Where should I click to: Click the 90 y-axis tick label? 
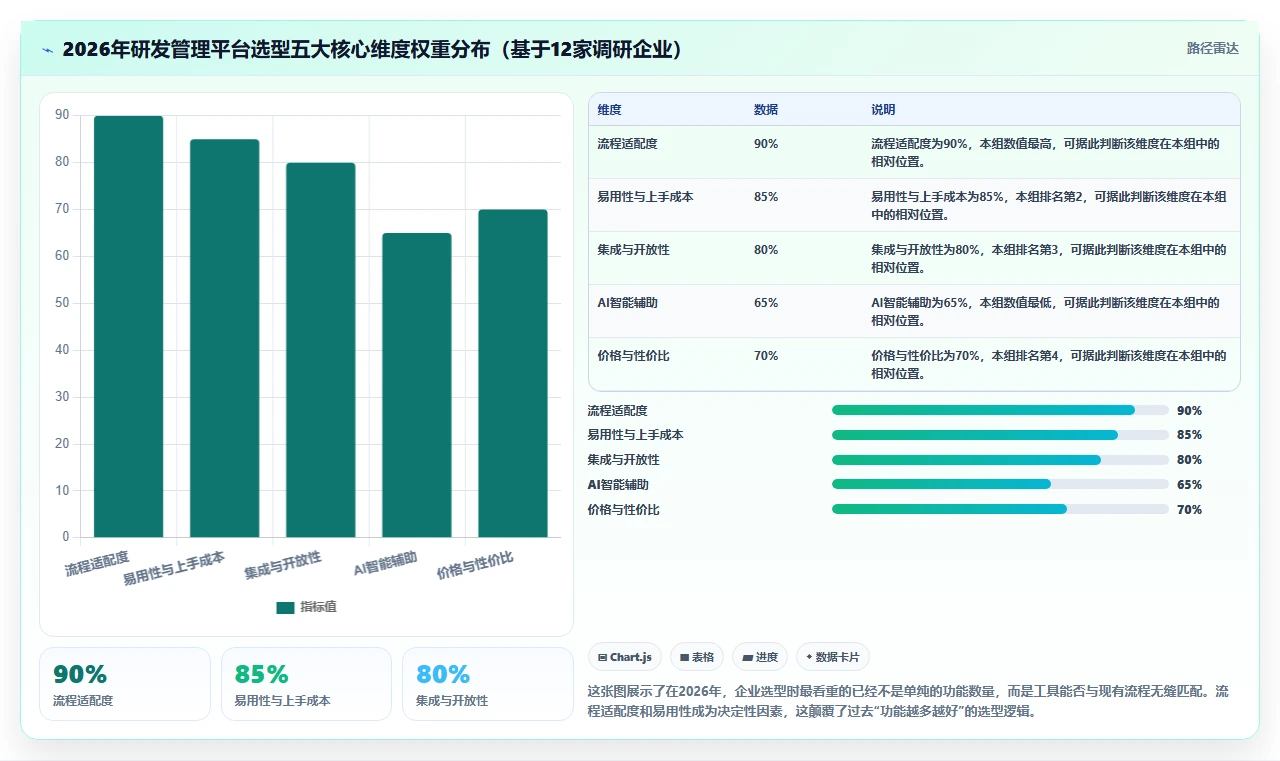pyautogui.click(x=63, y=115)
